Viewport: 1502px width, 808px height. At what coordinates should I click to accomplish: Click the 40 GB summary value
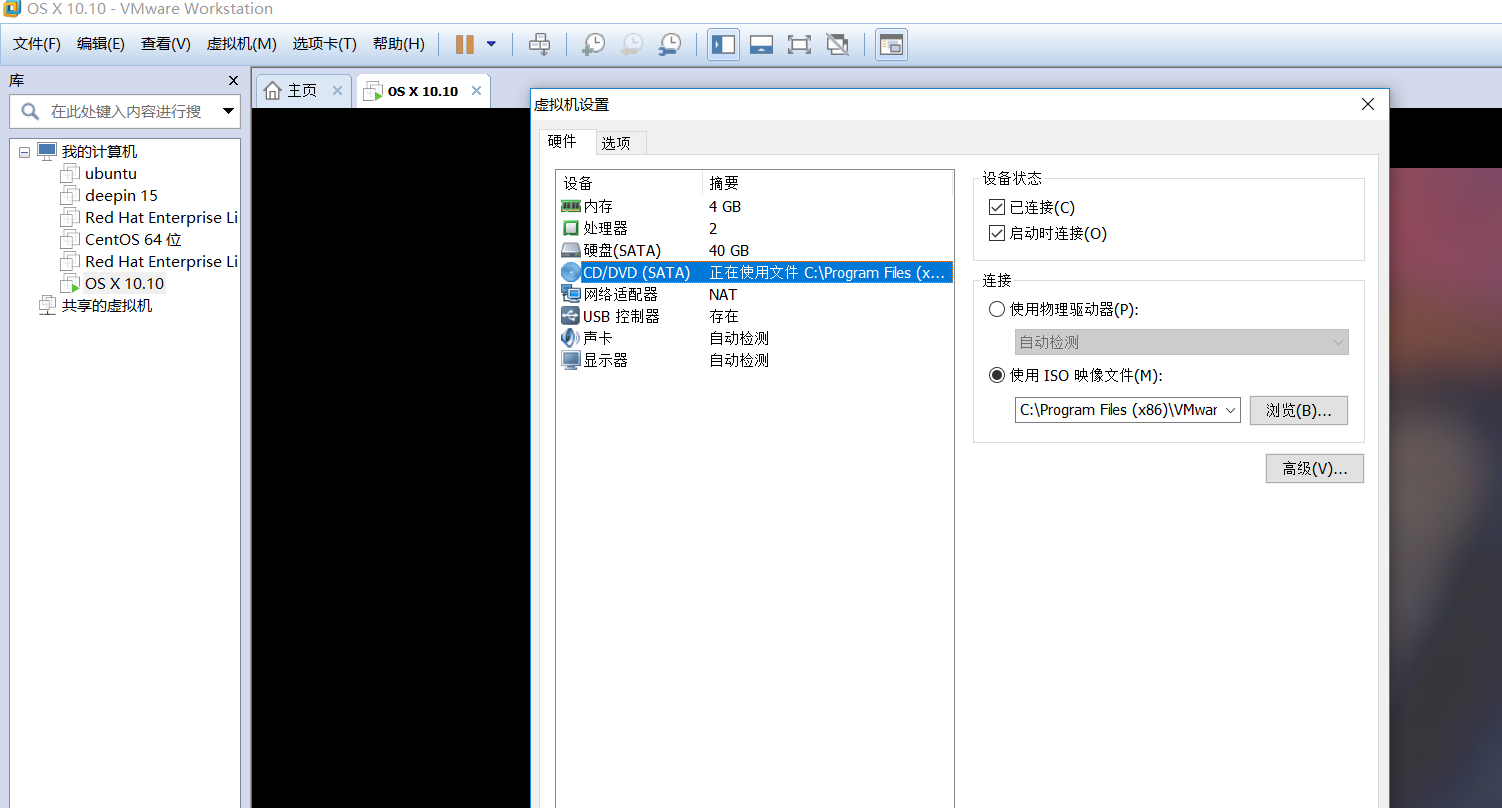coord(729,251)
